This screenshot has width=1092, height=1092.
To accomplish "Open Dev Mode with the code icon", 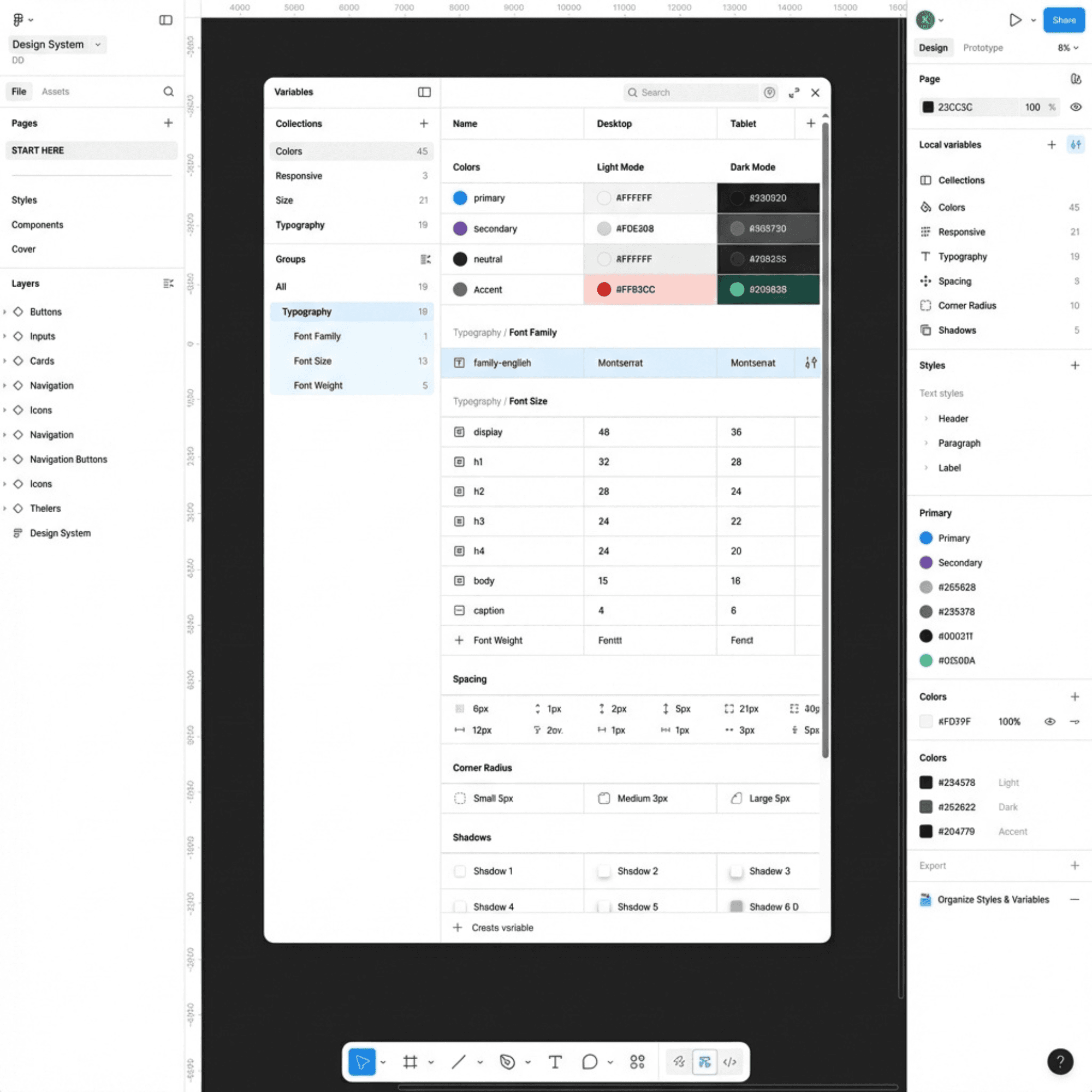I will [x=729, y=1061].
